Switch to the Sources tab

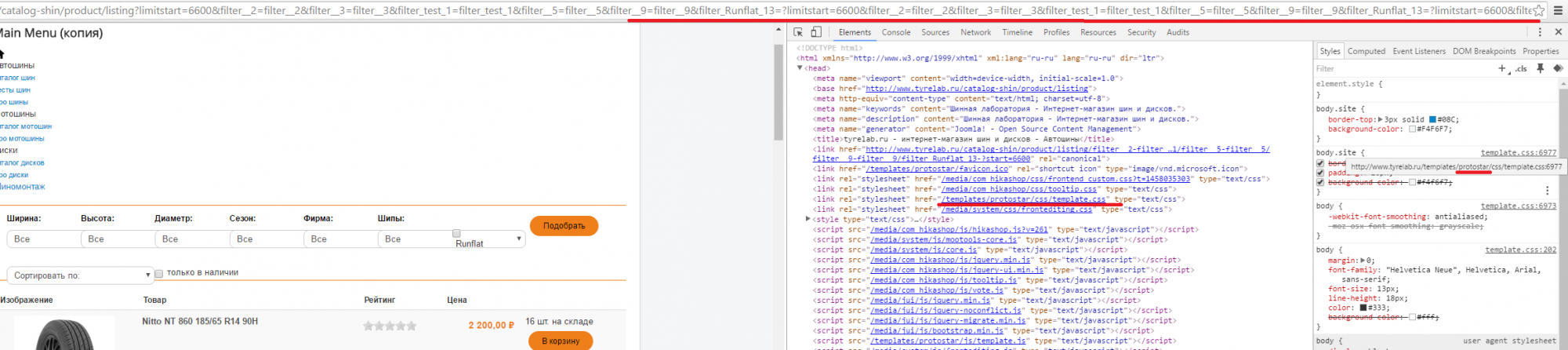pos(935,32)
